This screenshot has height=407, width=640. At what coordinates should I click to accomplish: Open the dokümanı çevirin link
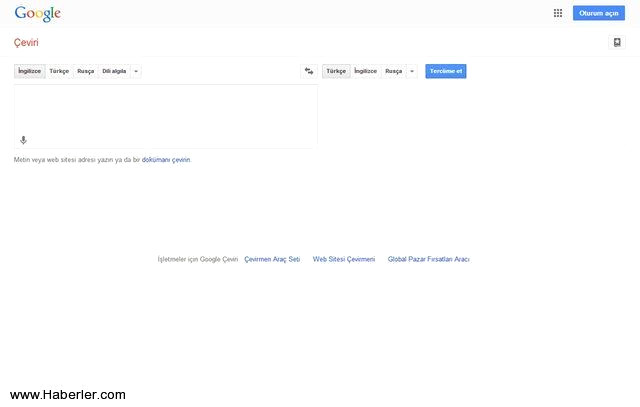point(166,160)
